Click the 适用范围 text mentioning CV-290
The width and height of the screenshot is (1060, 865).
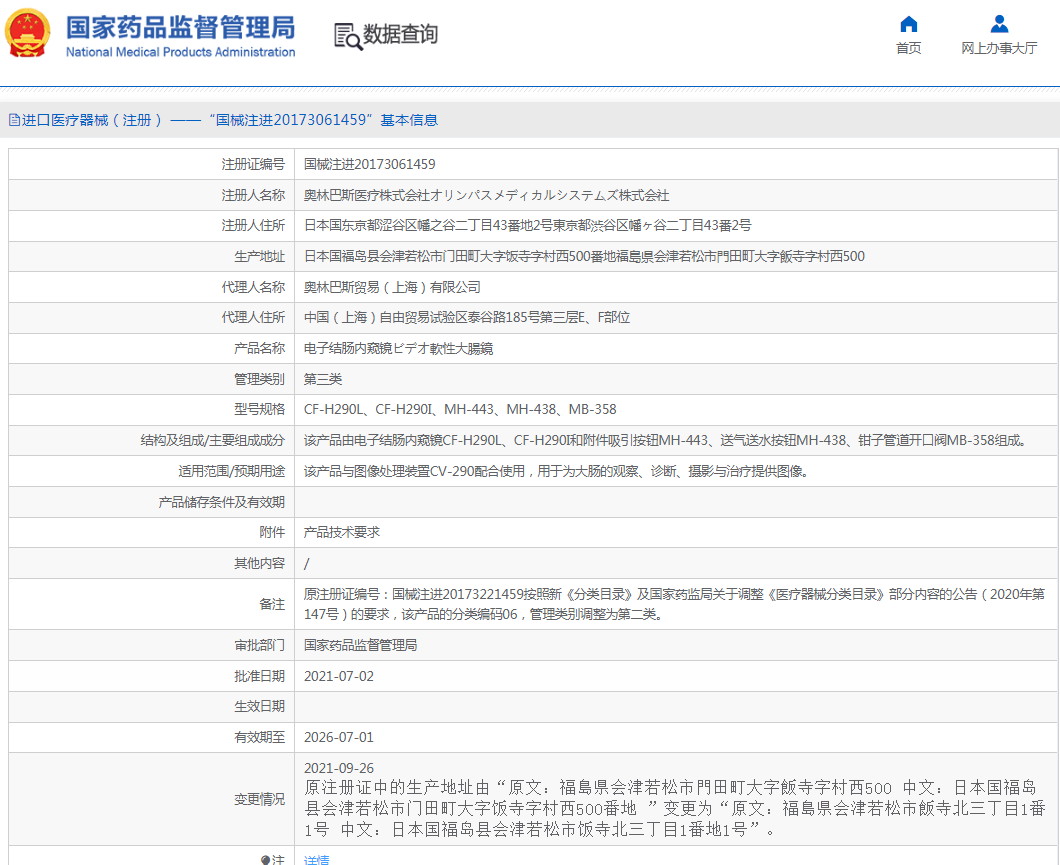click(x=556, y=471)
